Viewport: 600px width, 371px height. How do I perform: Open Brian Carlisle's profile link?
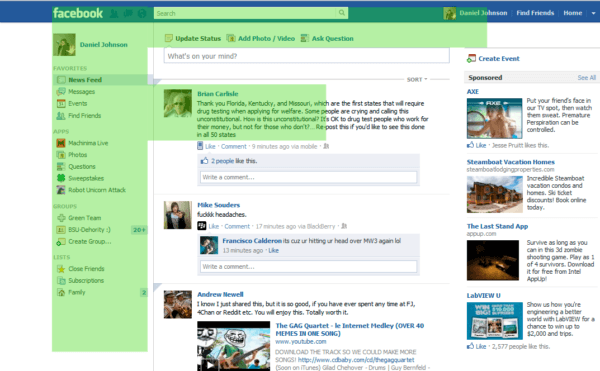pos(218,94)
